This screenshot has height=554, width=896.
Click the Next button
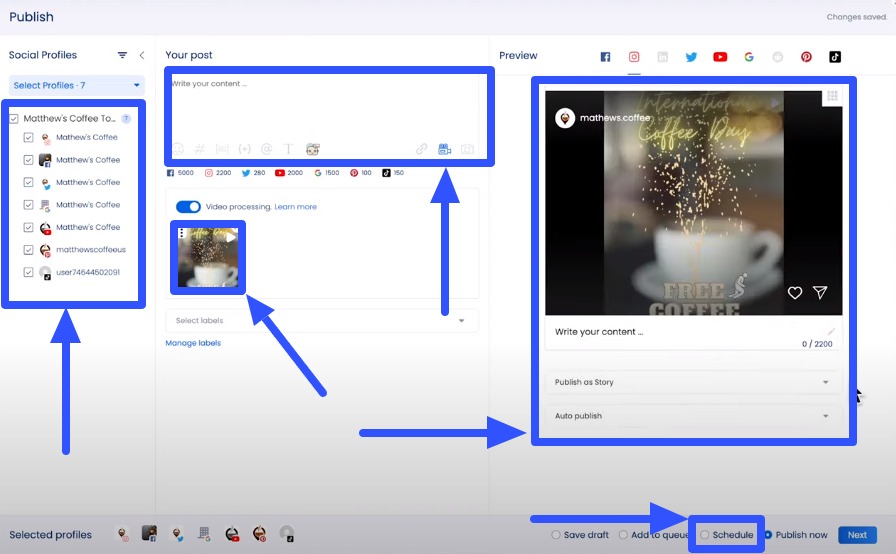pyautogui.click(x=857, y=535)
